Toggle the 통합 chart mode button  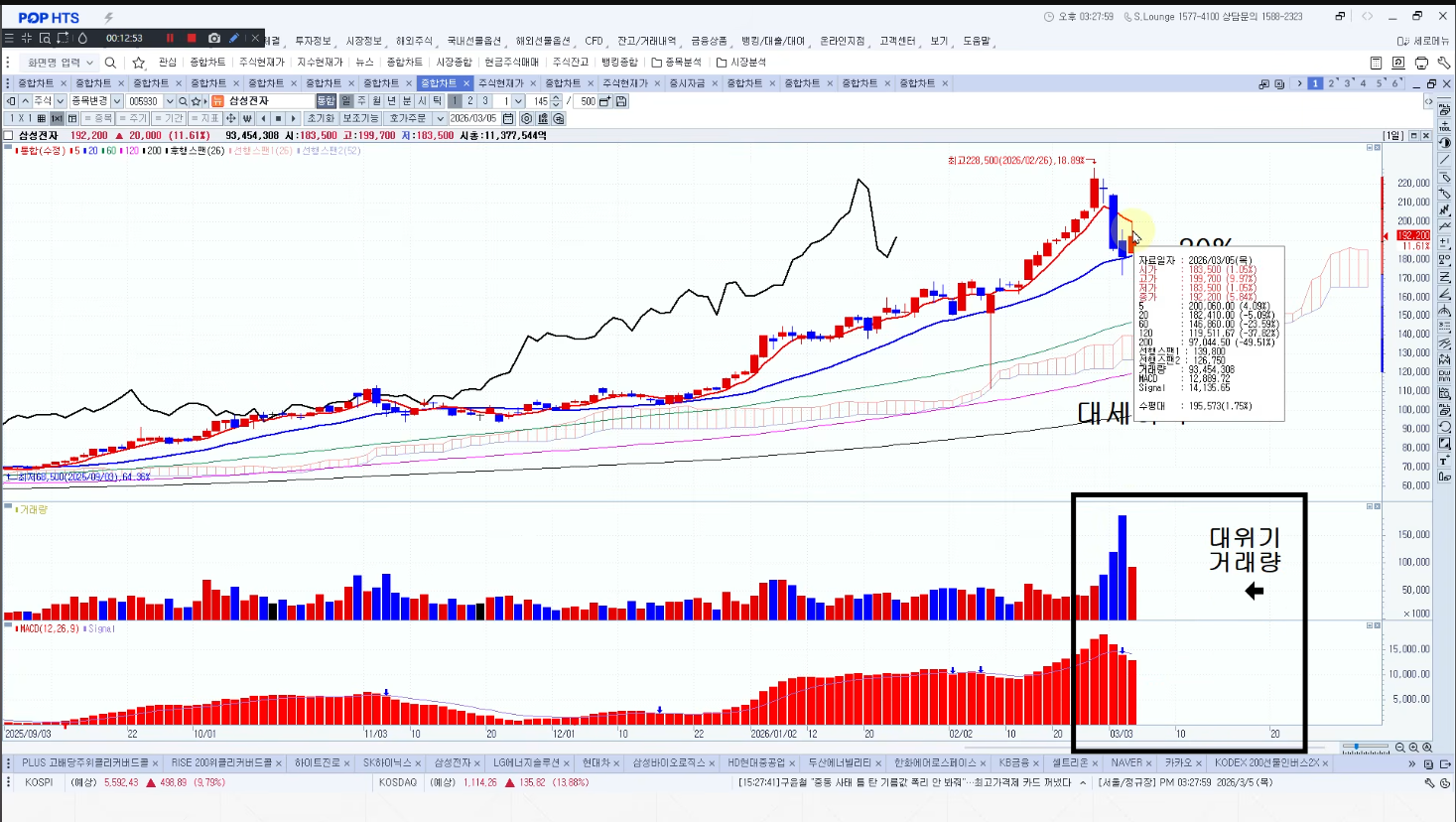point(326,101)
